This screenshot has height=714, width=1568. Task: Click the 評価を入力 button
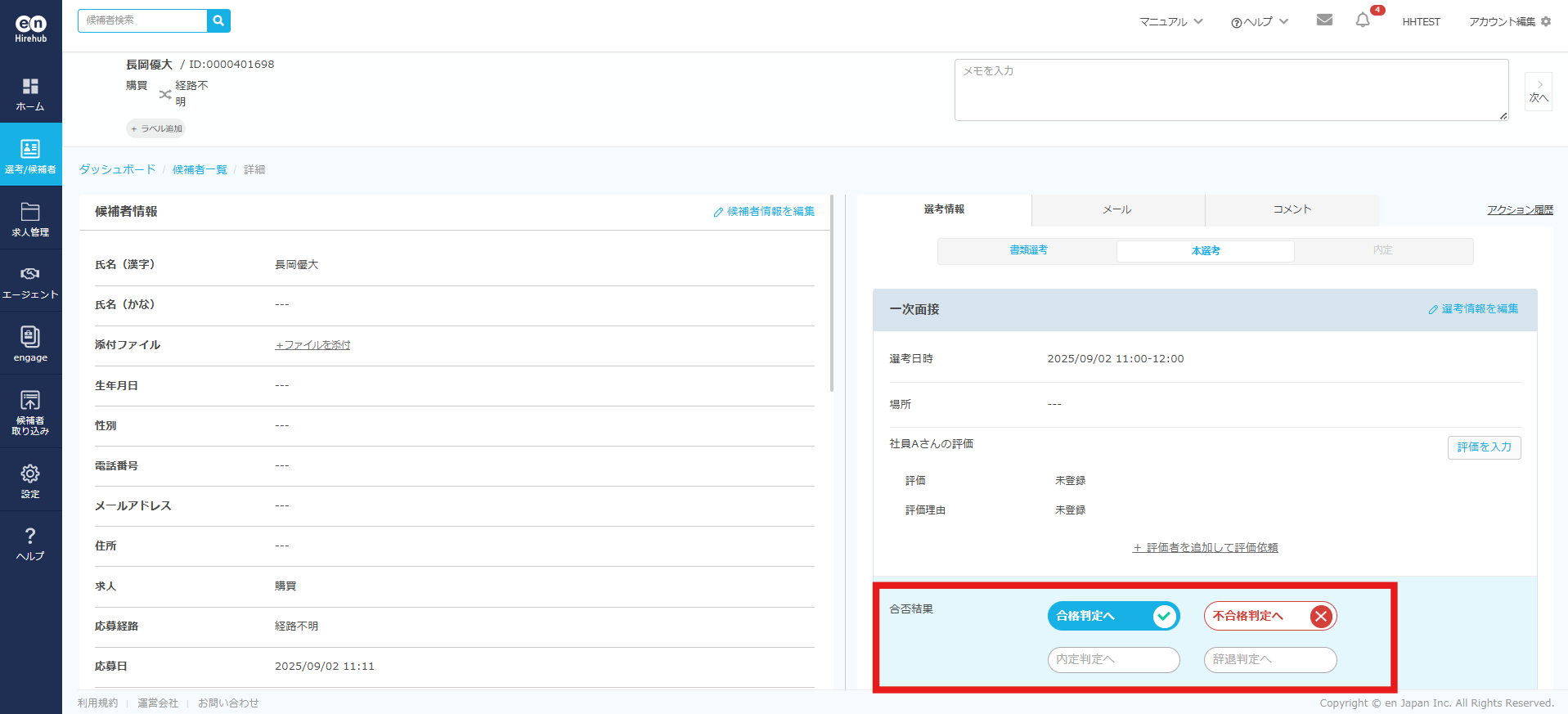1484,447
